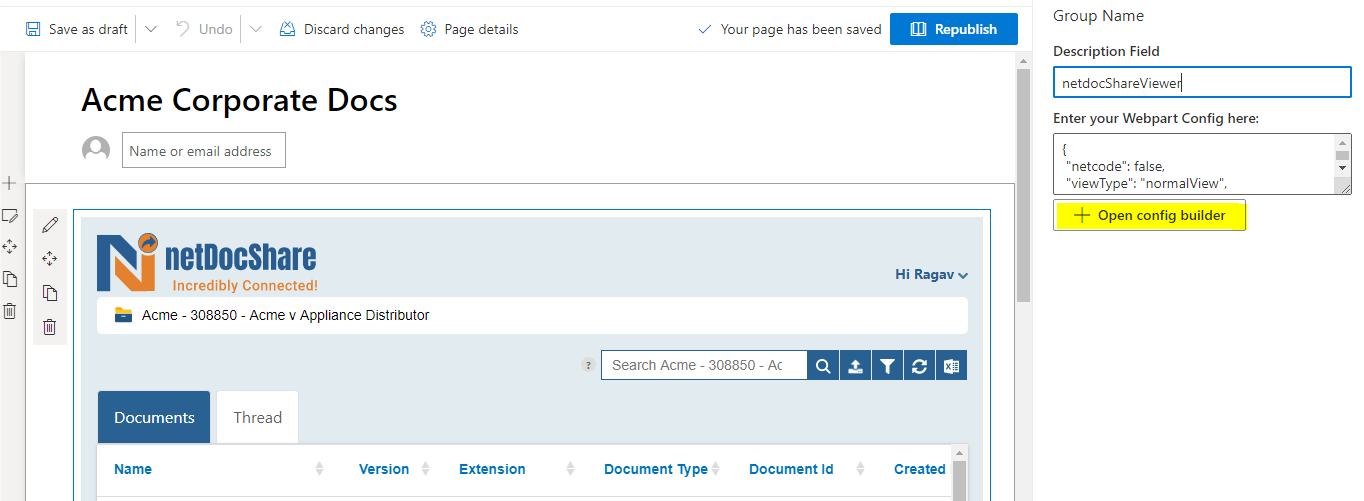
Task: Open the Hi Ragav user dropdown
Action: [x=931, y=275]
